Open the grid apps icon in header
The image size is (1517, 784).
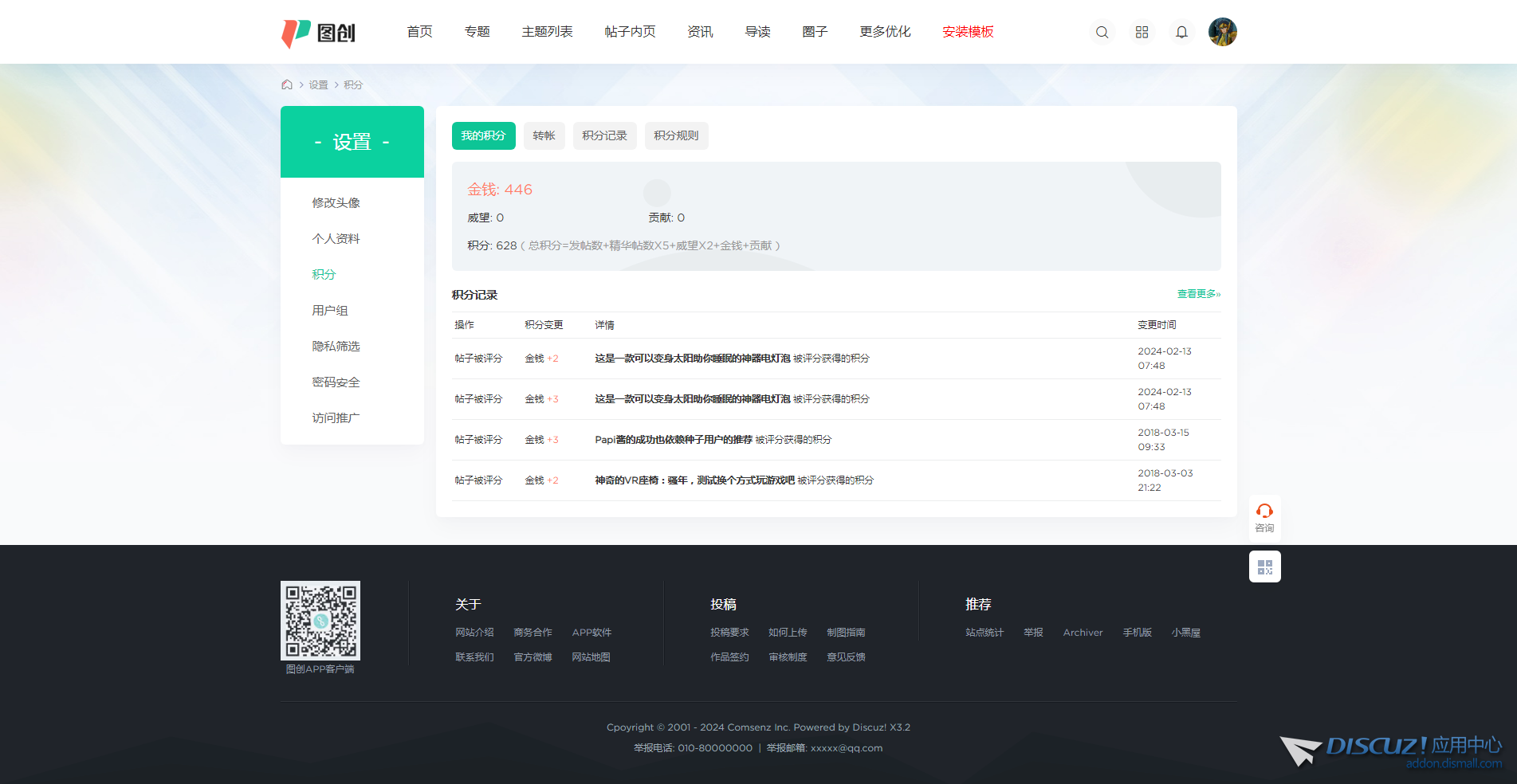coord(1142,32)
